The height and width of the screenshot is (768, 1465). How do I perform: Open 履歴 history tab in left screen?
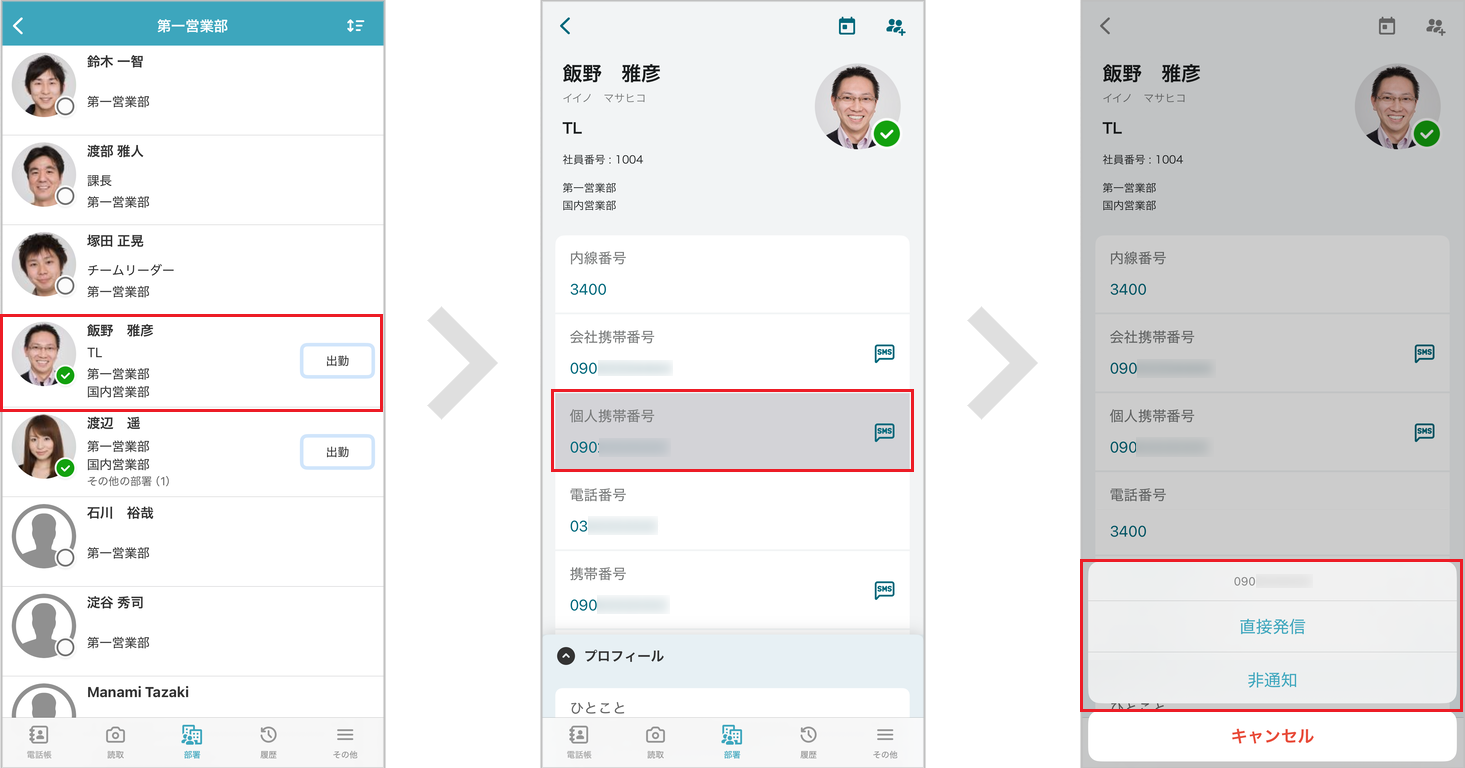(x=268, y=742)
